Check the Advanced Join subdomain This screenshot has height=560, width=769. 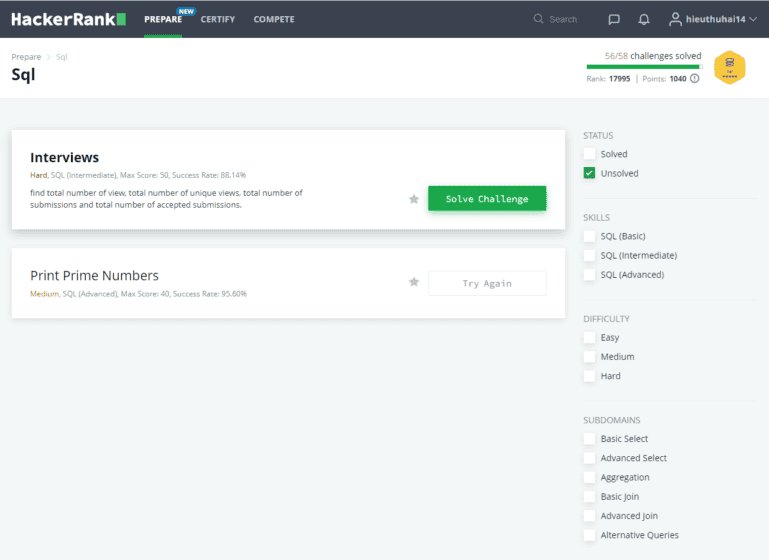590,516
